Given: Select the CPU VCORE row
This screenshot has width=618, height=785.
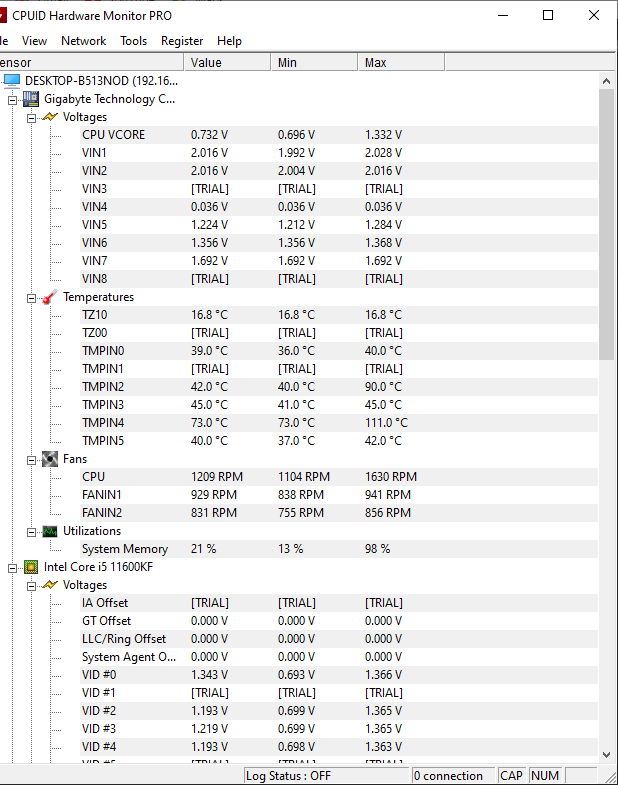Looking at the screenshot, I should click(113, 135).
